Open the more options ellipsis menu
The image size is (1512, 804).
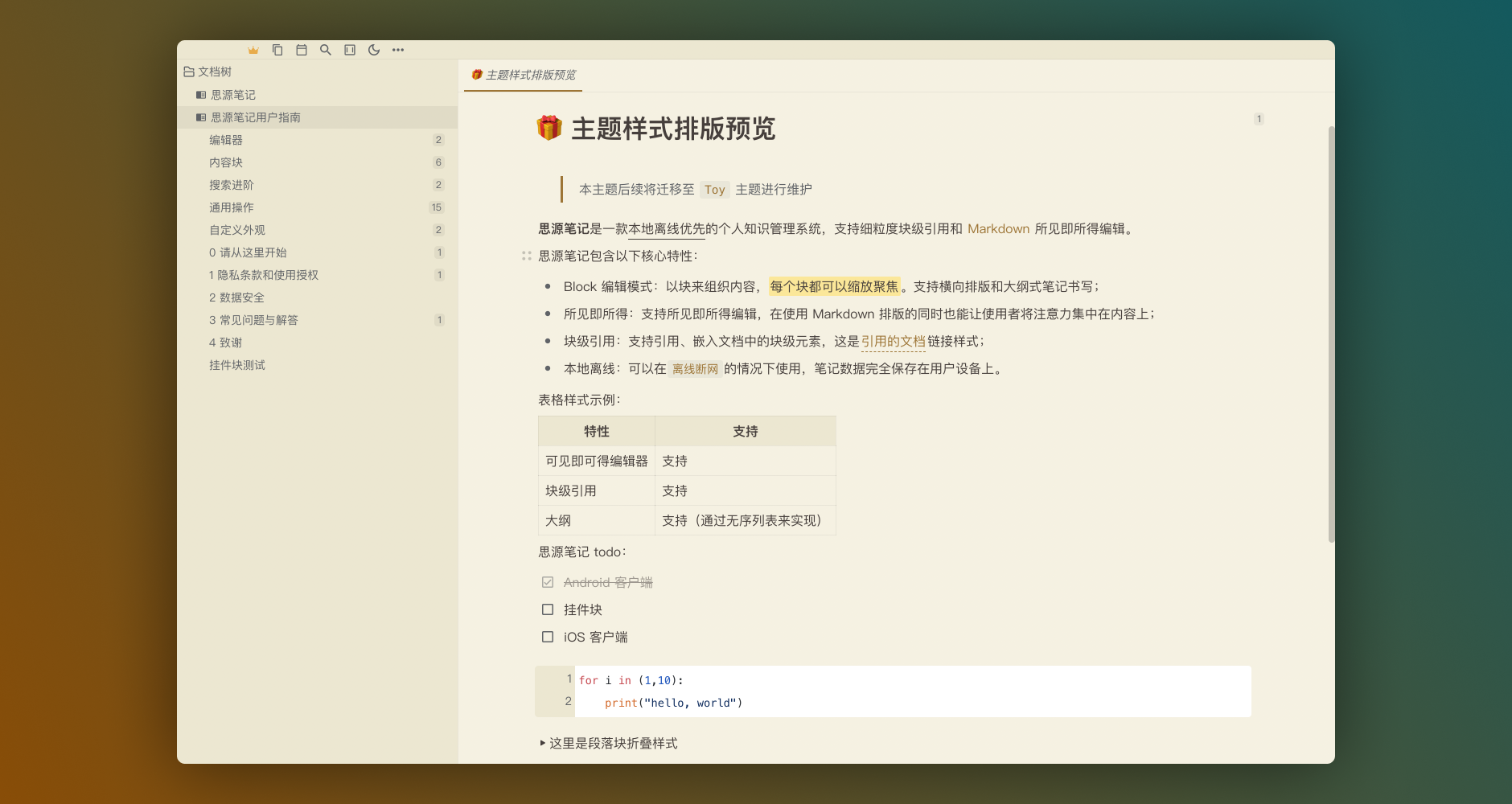(398, 50)
